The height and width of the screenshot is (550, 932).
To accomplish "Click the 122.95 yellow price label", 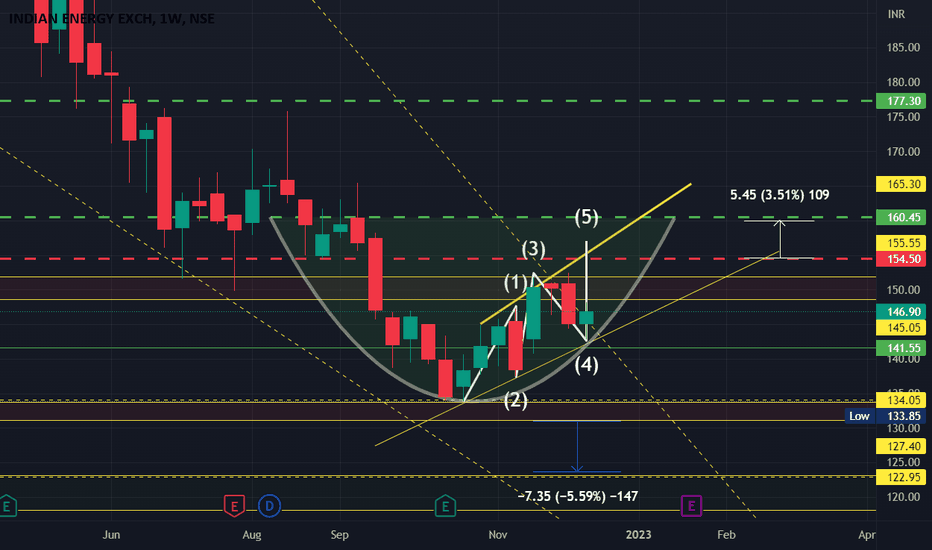I will (x=900, y=477).
